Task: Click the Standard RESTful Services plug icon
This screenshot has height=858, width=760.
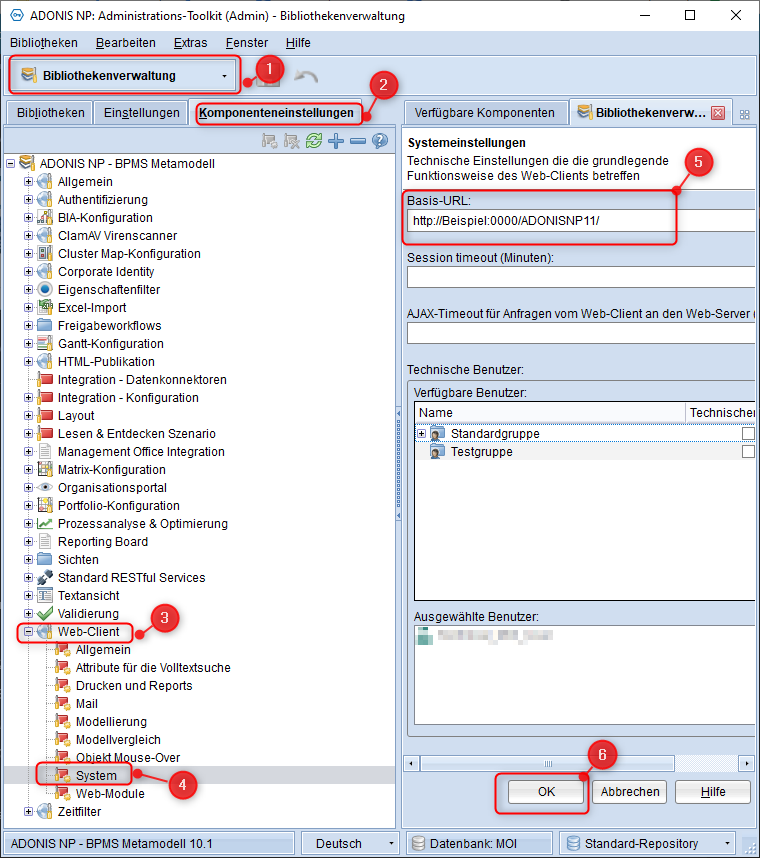Action: pos(45,577)
